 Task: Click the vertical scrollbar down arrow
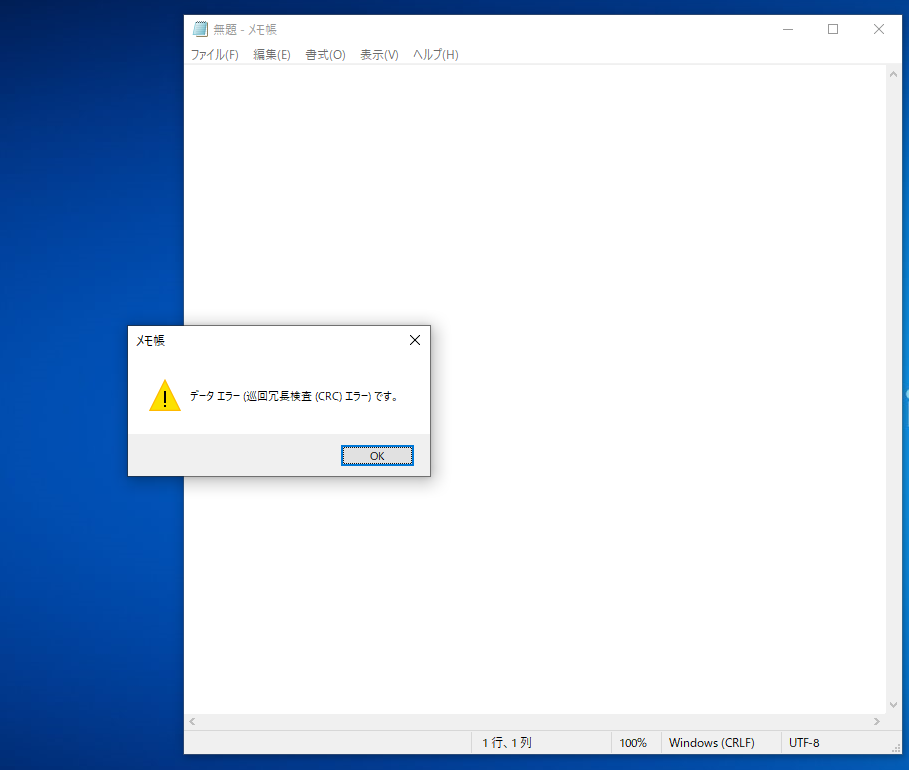click(893, 705)
